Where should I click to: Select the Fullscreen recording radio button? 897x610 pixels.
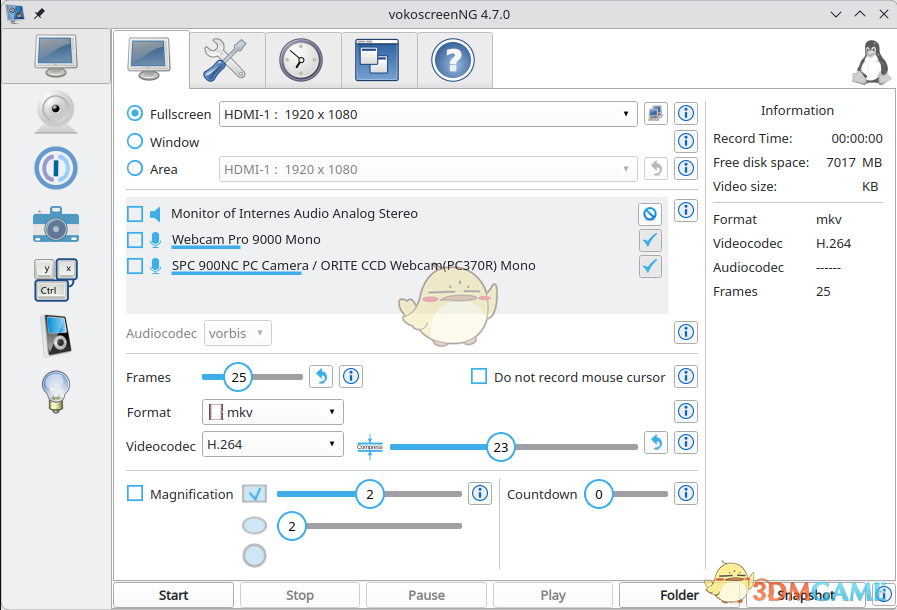click(135, 114)
